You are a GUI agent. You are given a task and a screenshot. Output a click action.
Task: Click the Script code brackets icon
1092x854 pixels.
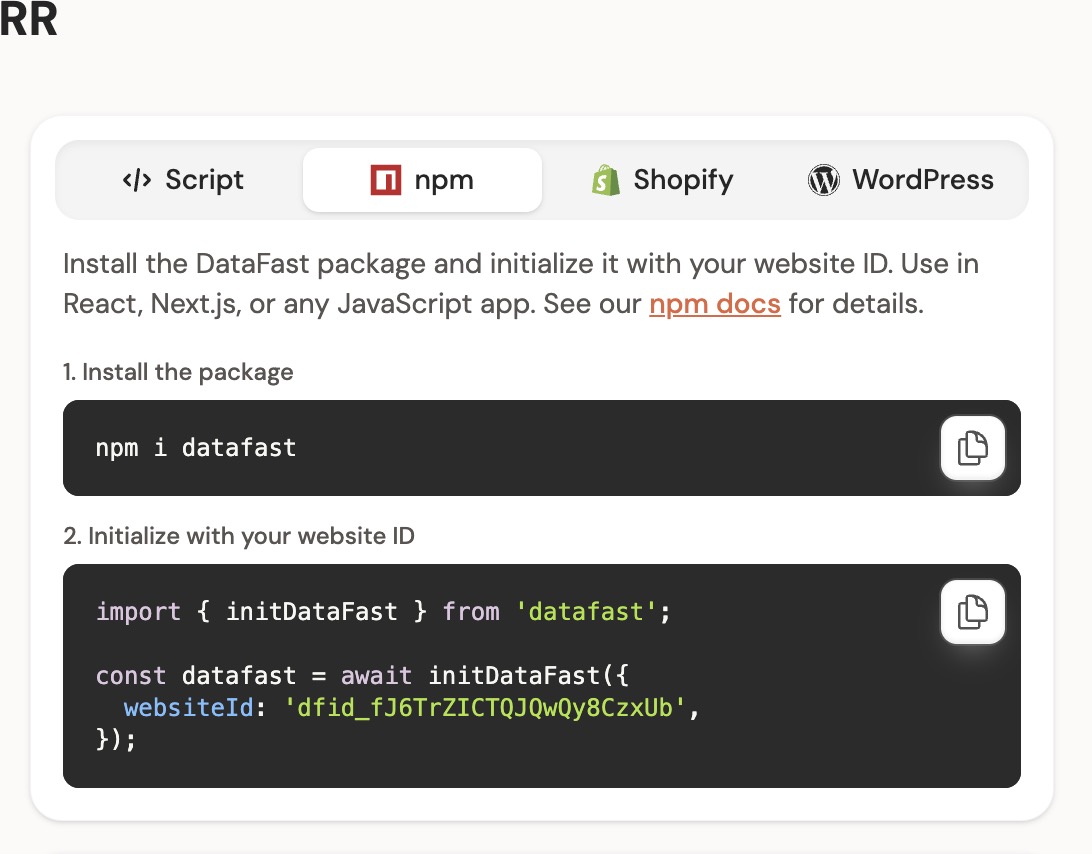click(136, 180)
